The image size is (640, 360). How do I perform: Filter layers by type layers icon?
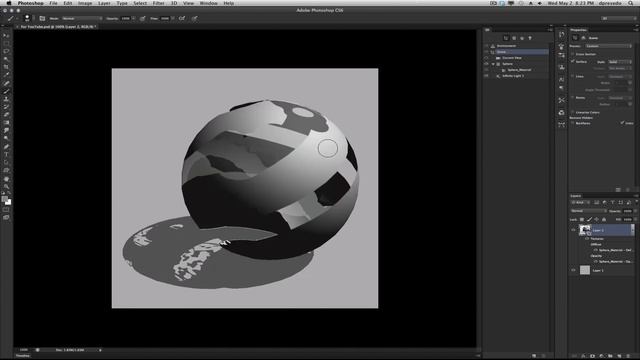[x=613, y=202]
